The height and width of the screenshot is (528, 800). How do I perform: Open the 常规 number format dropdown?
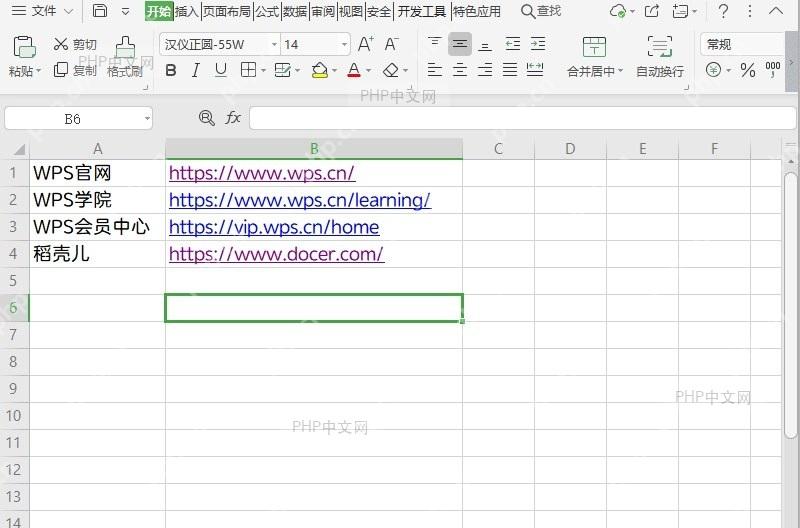point(742,44)
